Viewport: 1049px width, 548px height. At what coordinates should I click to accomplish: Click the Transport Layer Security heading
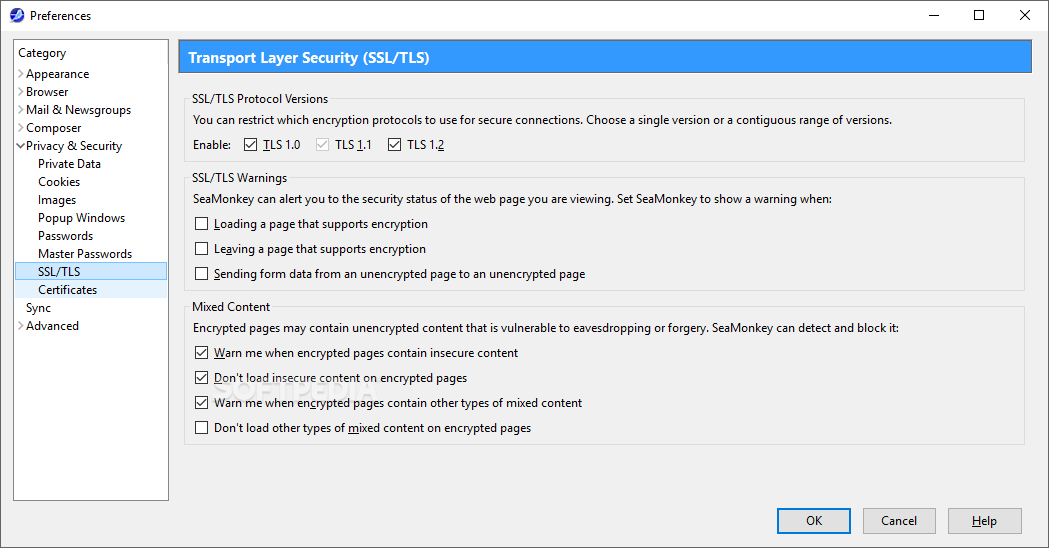[x=308, y=58]
